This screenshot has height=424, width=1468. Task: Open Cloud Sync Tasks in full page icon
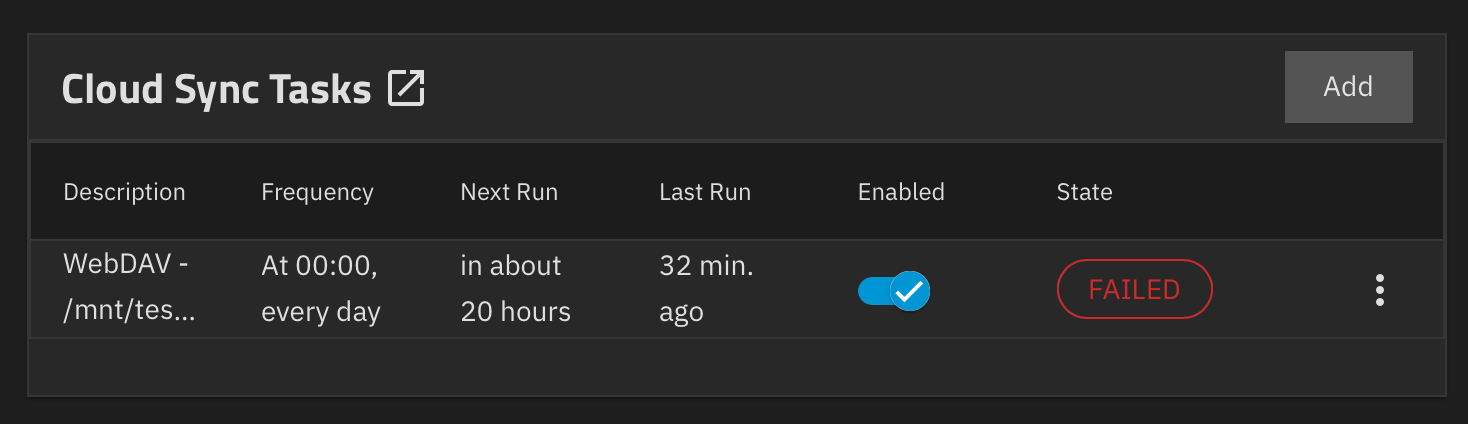click(407, 89)
